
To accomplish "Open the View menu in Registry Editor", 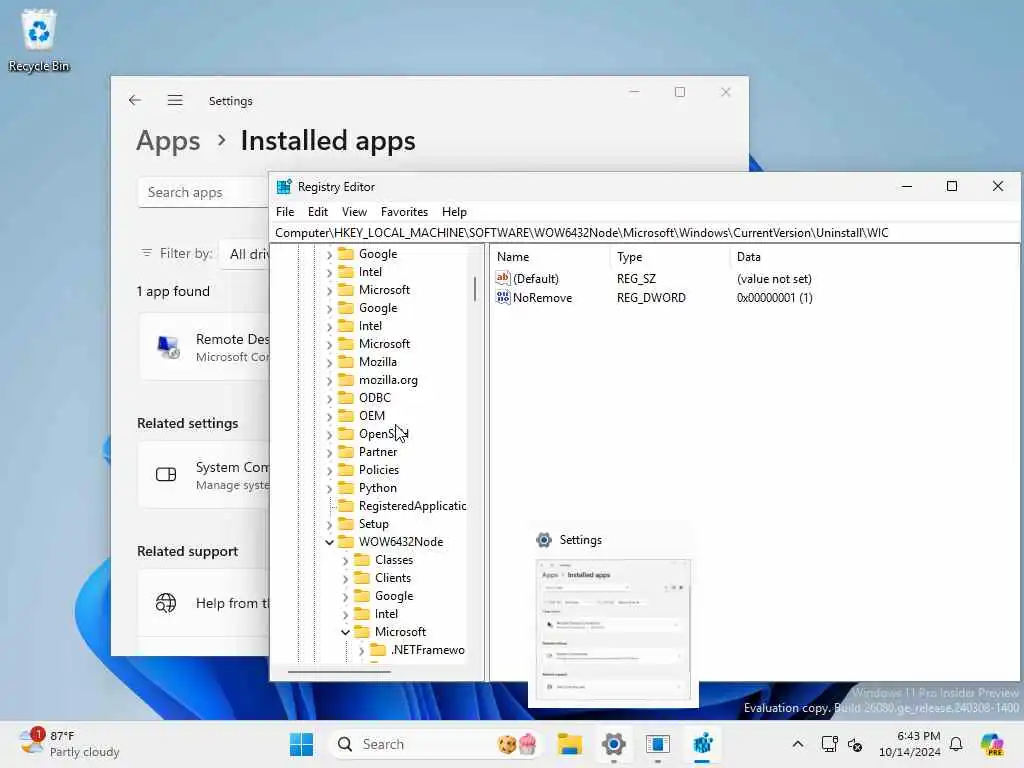I will pos(354,212).
